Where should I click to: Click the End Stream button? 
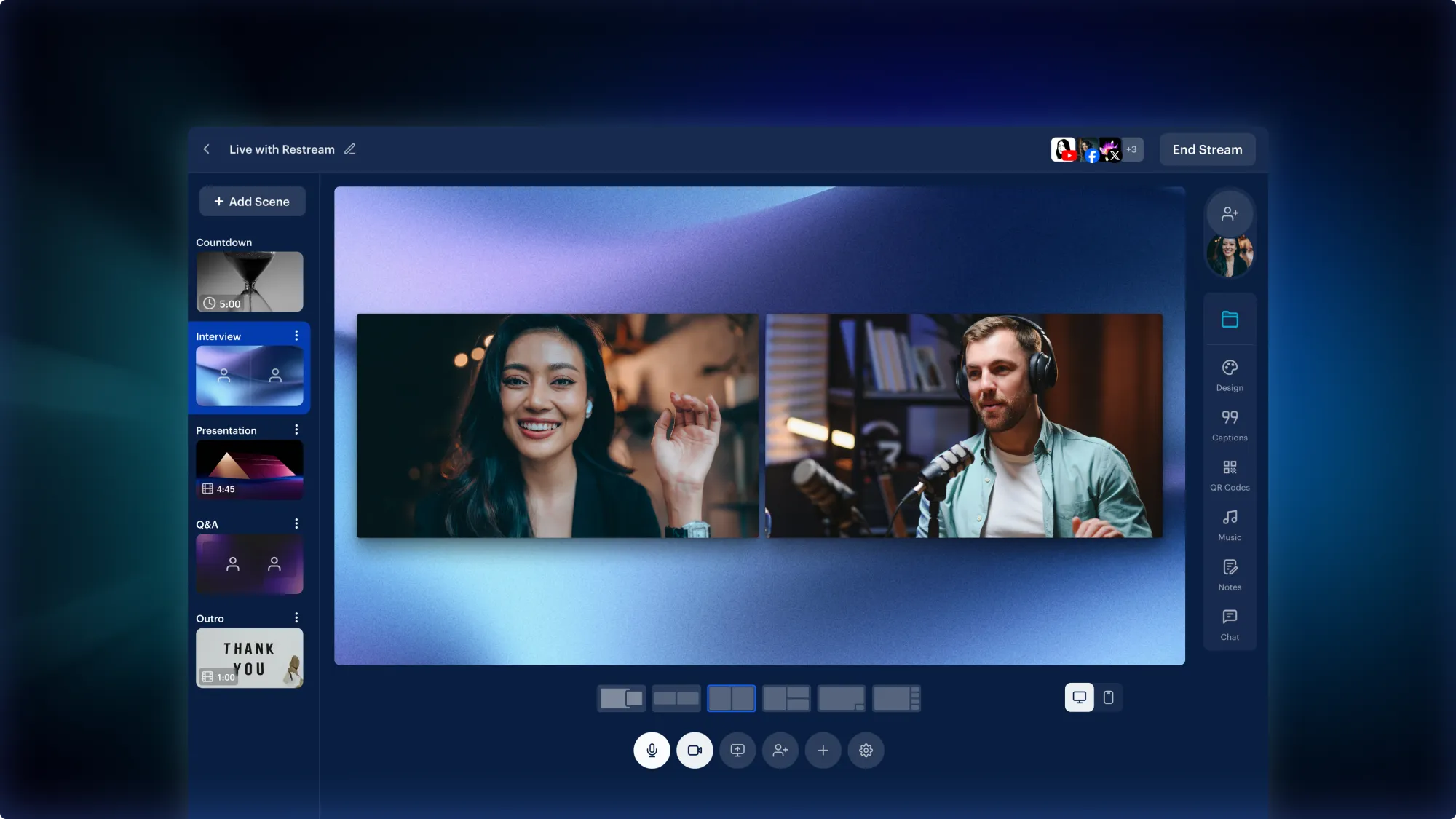(1207, 149)
